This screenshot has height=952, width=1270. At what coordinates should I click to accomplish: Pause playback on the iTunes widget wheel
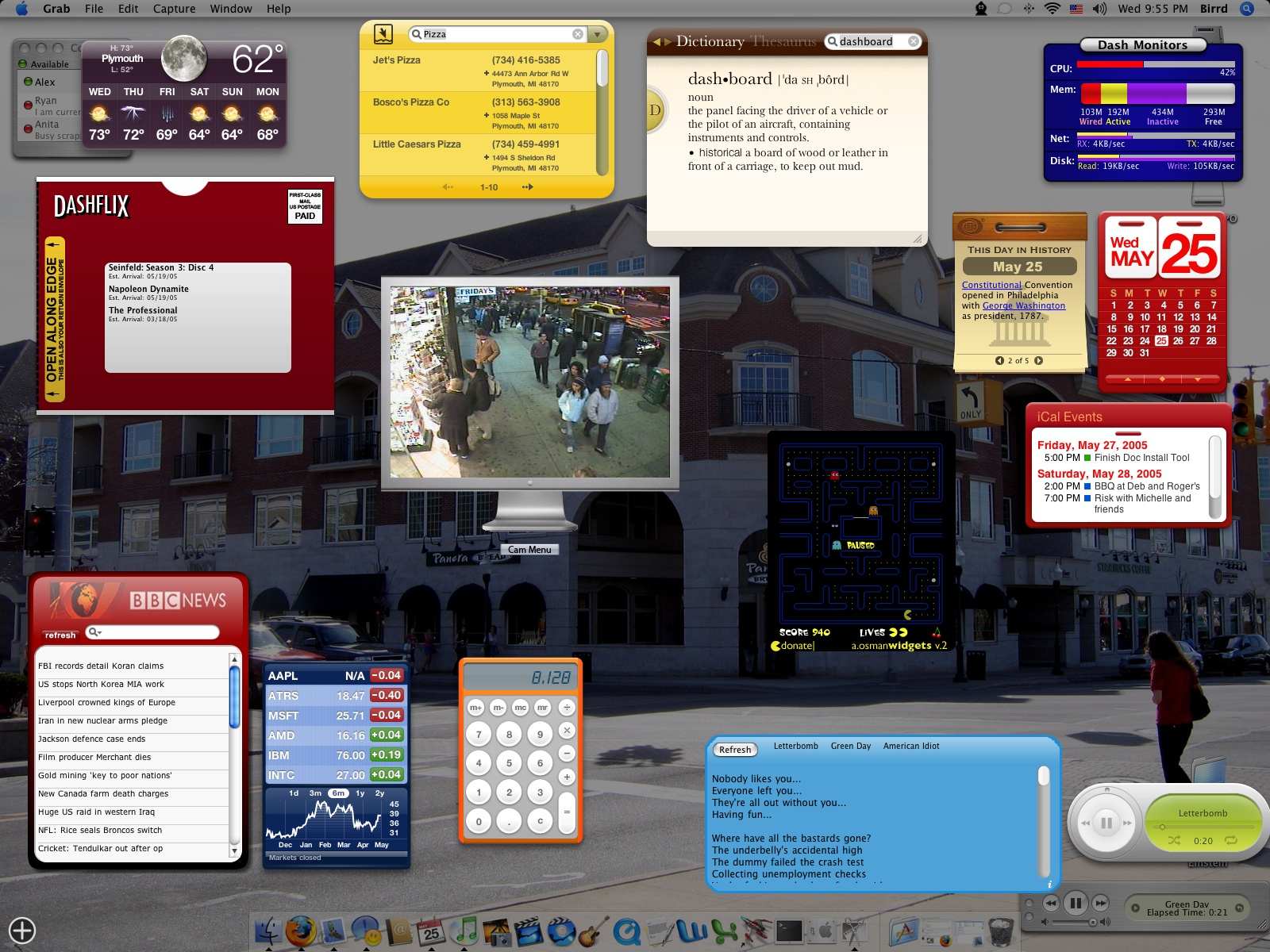(x=1106, y=823)
